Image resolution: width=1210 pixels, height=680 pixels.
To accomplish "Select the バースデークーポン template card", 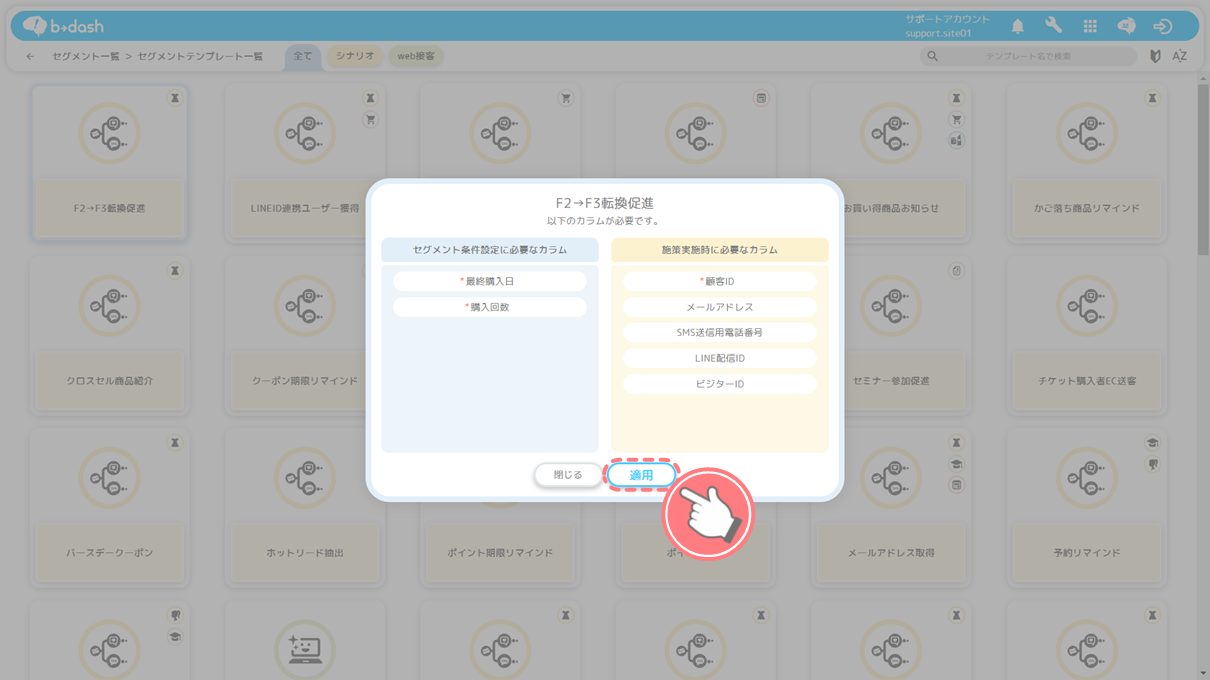I will [110, 507].
